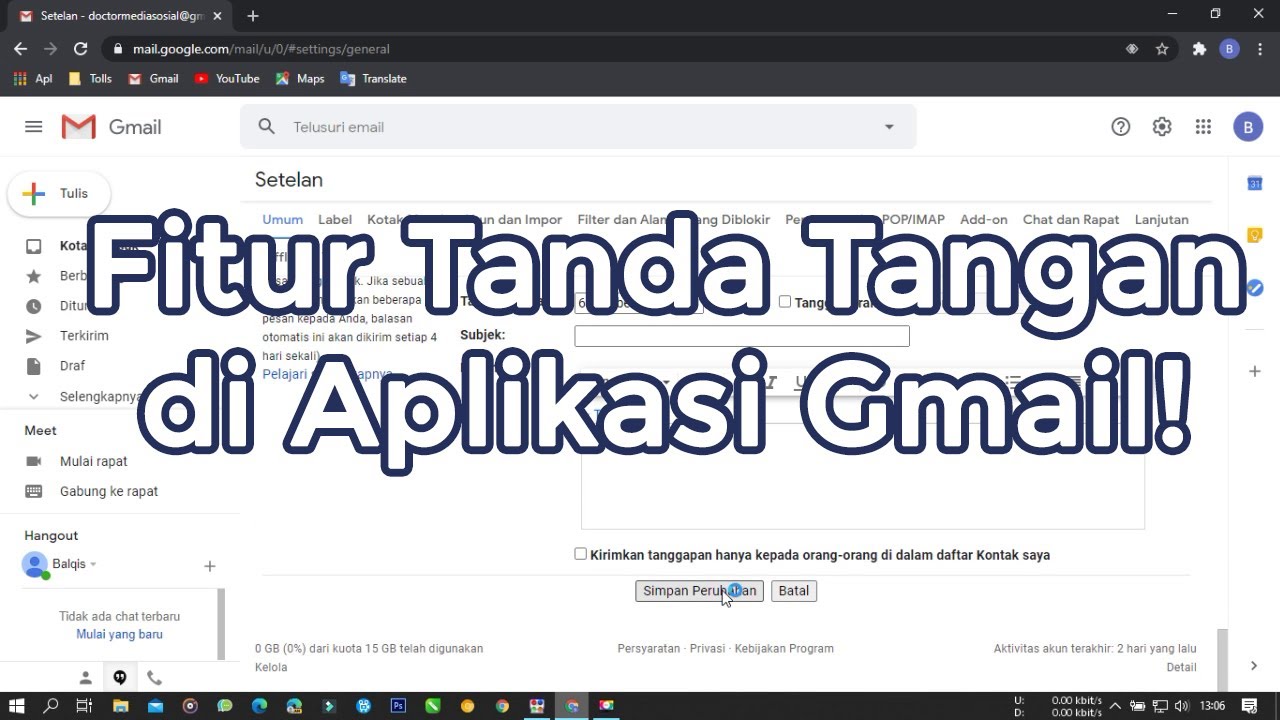Click the Gmail logo
This screenshot has height=720, width=1280.
(111, 127)
